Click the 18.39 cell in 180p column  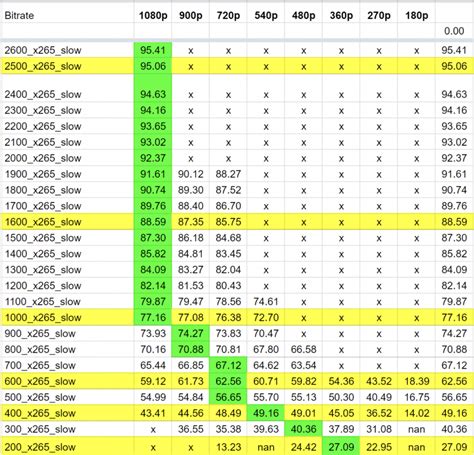click(417, 381)
